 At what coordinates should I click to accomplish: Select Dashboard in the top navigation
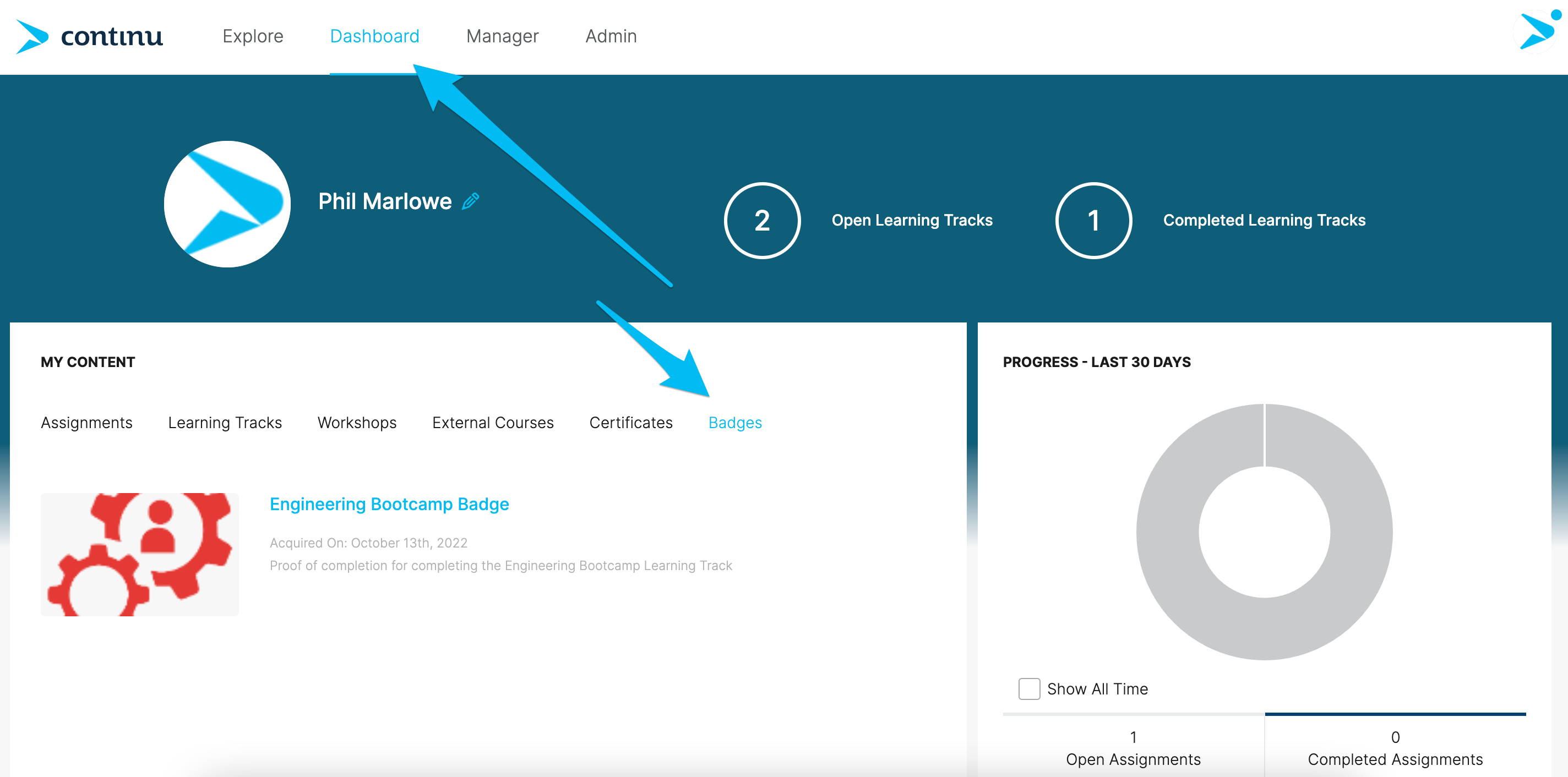pos(374,36)
